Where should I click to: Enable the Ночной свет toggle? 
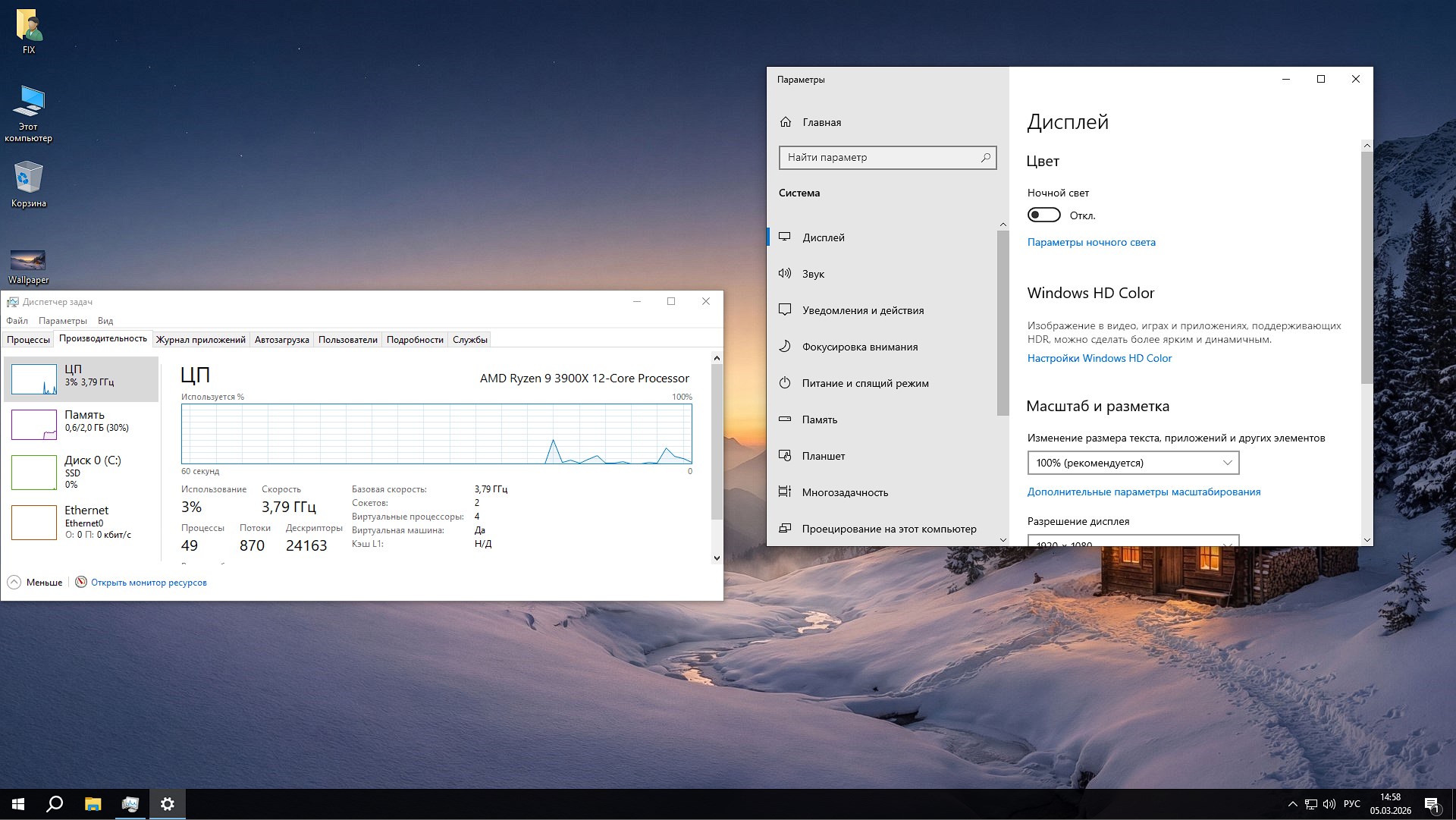tap(1044, 215)
